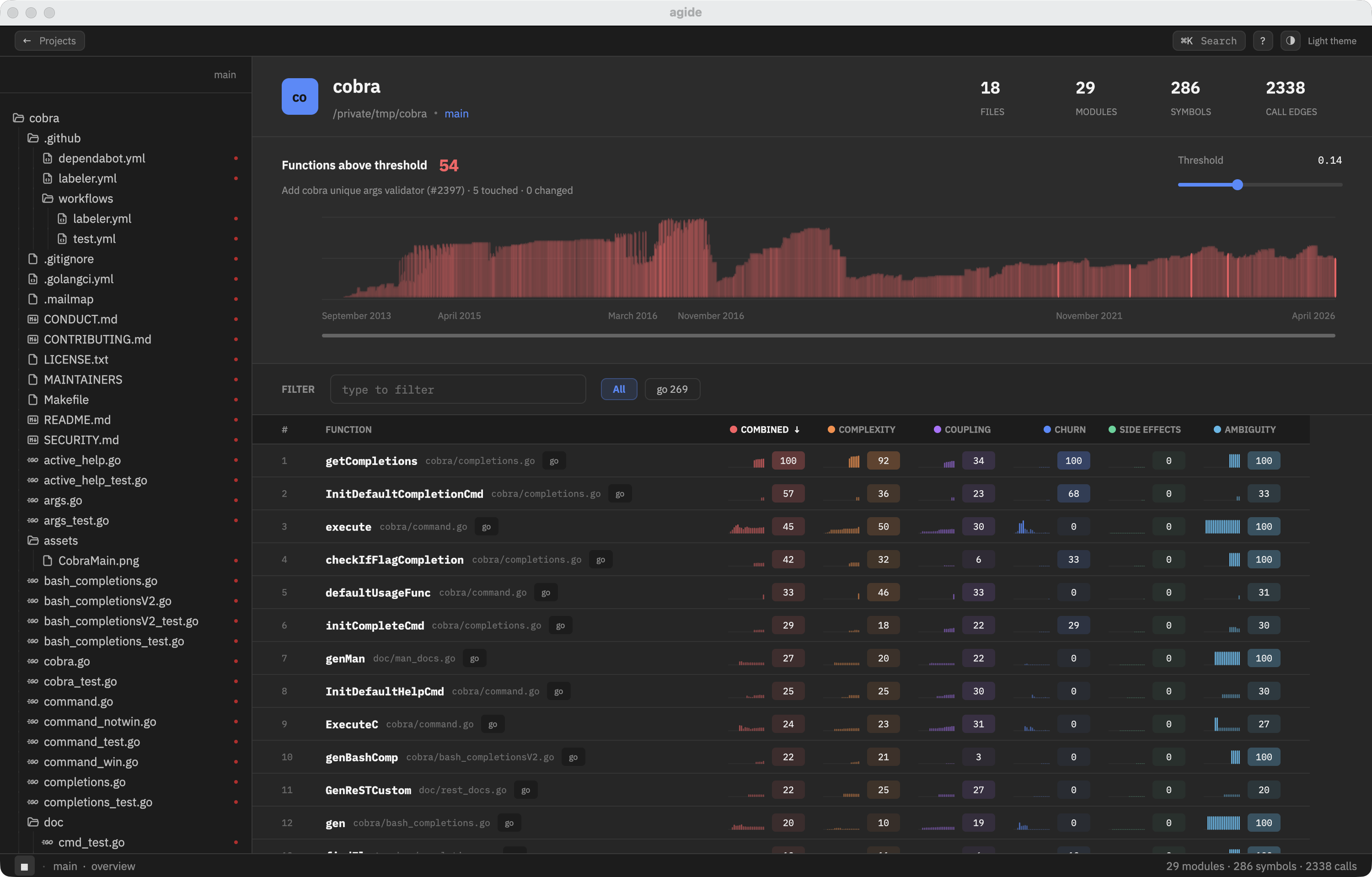Collapse the workflows folder
The image size is (1372, 877).
(x=77, y=199)
